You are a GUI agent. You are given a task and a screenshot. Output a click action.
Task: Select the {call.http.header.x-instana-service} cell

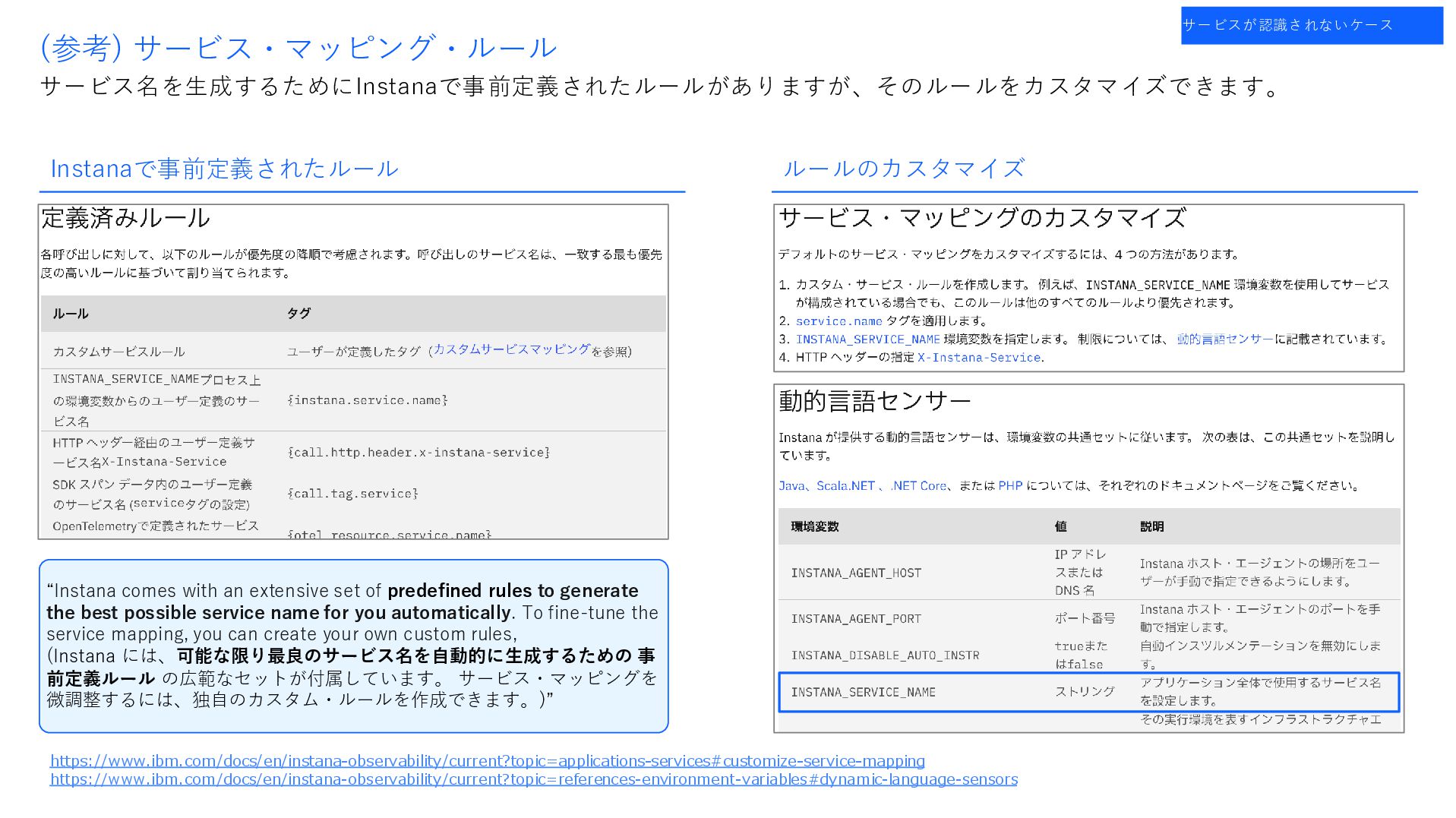pyautogui.click(x=418, y=452)
